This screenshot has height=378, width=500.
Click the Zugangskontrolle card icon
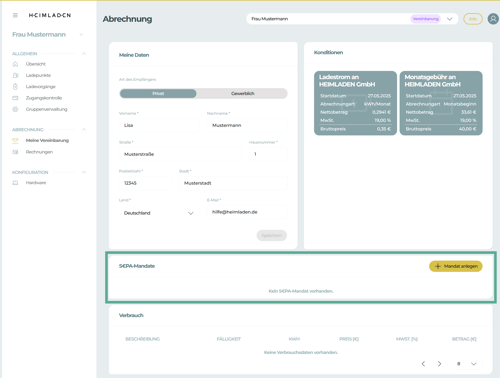[x=15, y=98]
